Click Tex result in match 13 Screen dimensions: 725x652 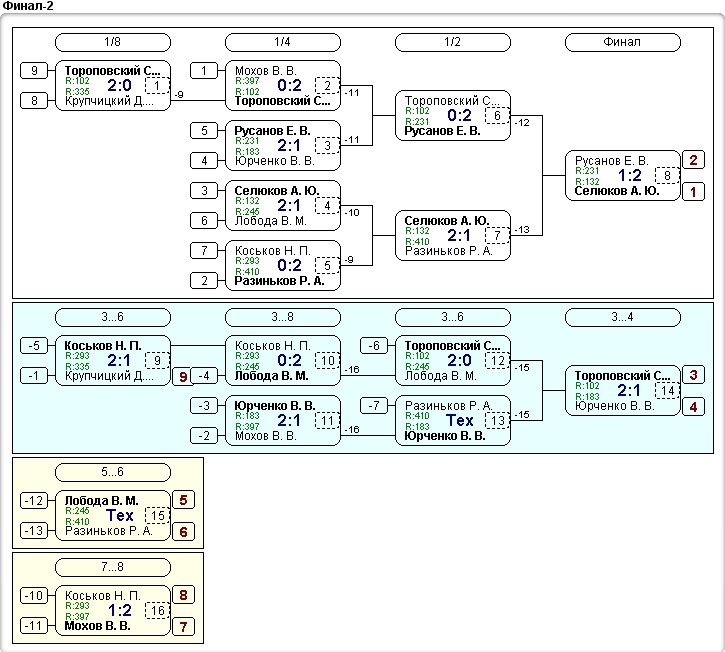click(460, 421)
